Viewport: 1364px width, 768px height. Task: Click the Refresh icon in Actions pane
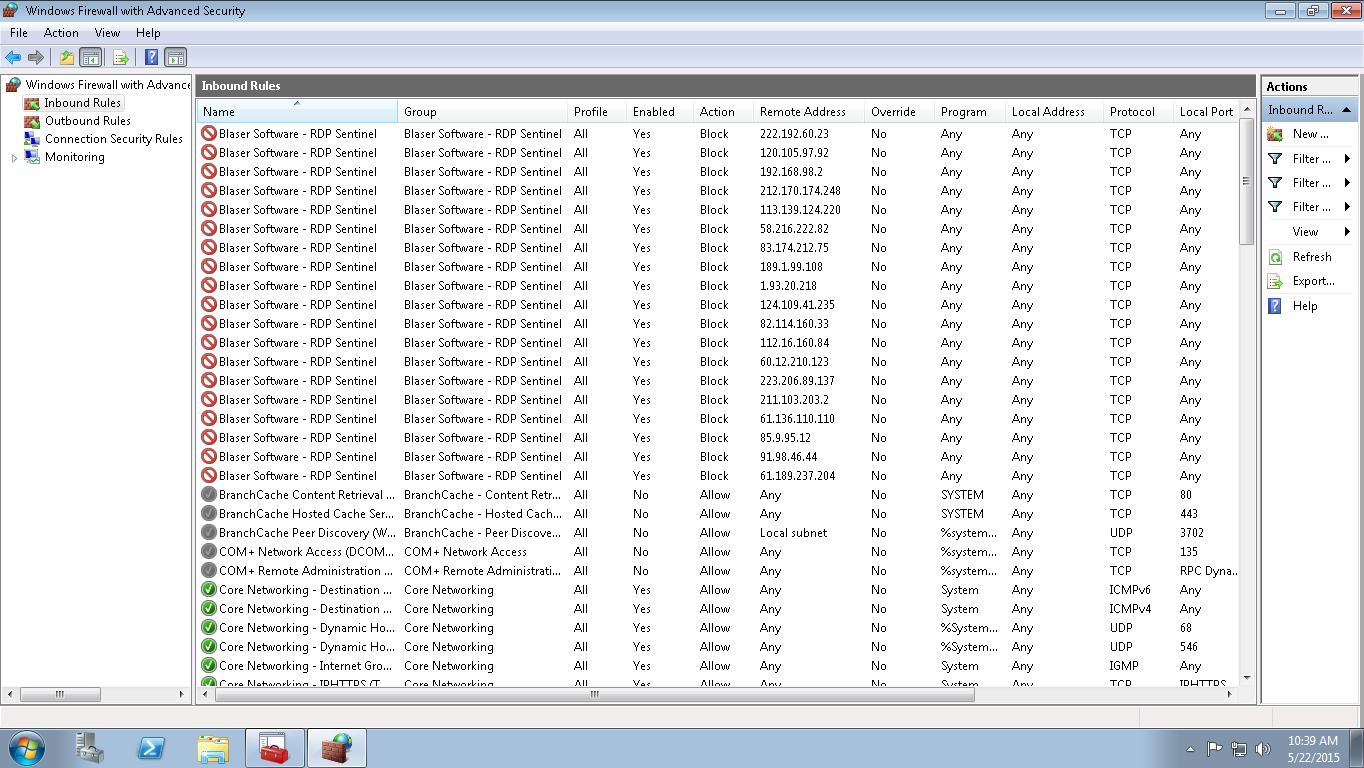point(1275,257)
